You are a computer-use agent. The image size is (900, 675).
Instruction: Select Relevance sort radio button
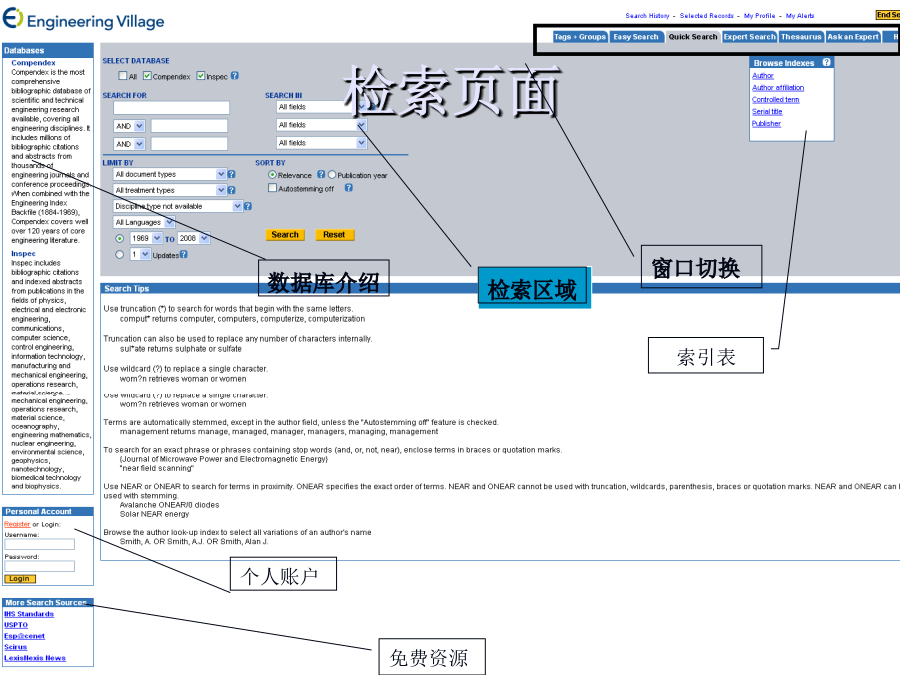tap(273, 174)
